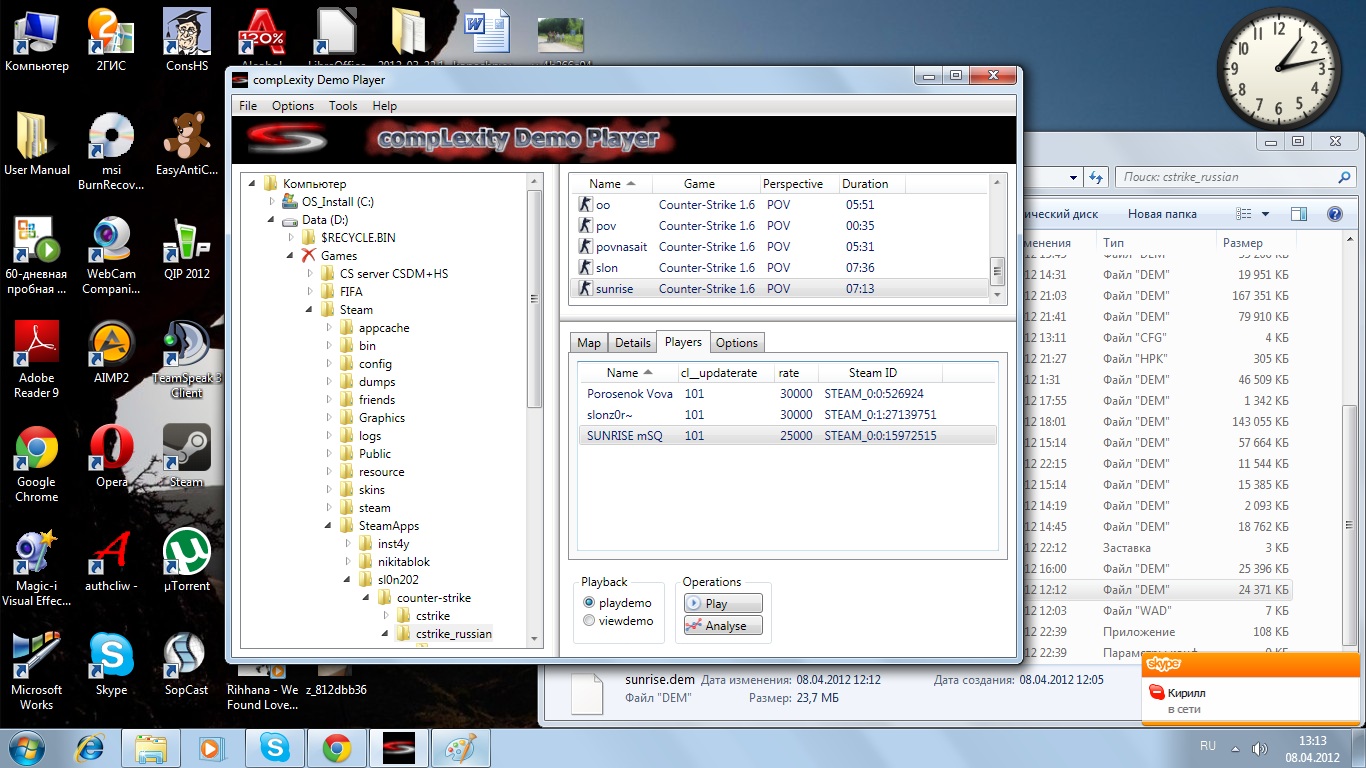Launch the SopCast desktop shortcut

point(187,664)
